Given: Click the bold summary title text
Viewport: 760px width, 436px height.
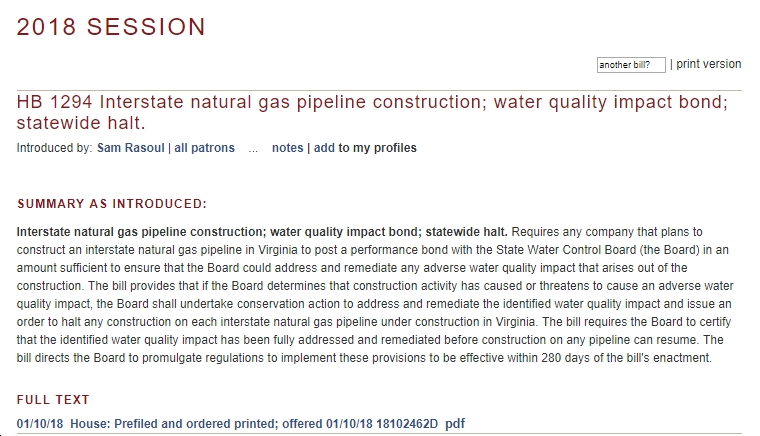Looking at the screenshot, I should pos(262,232).
